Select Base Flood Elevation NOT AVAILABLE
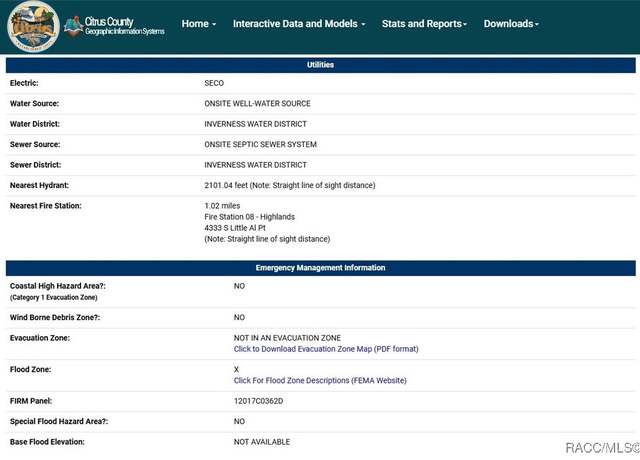This screenshot has width=640, height=460. (262, 442)
